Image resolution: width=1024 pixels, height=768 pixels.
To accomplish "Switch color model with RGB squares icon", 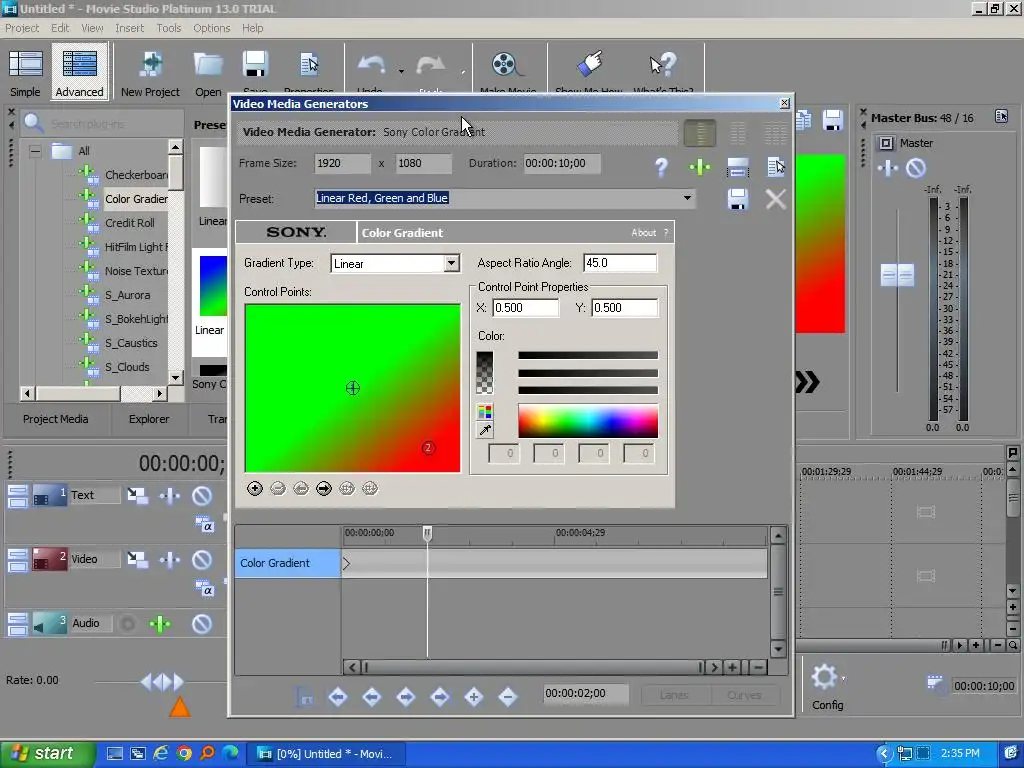I will [485, 411].
